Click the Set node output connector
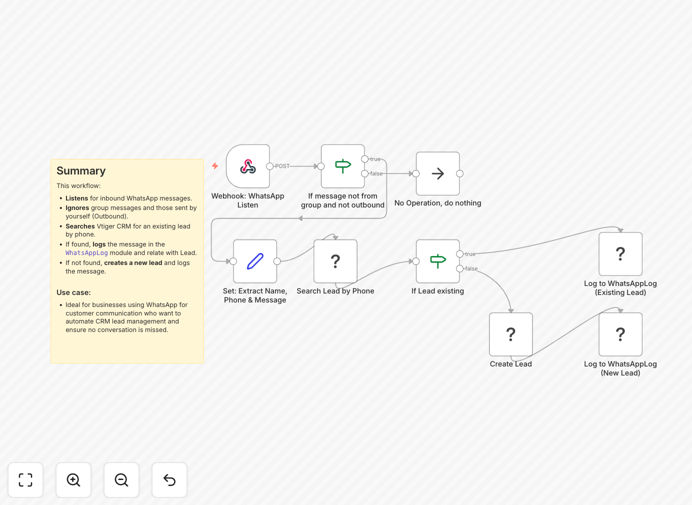This screenshot has height=505, width=692. click(277, 261)
